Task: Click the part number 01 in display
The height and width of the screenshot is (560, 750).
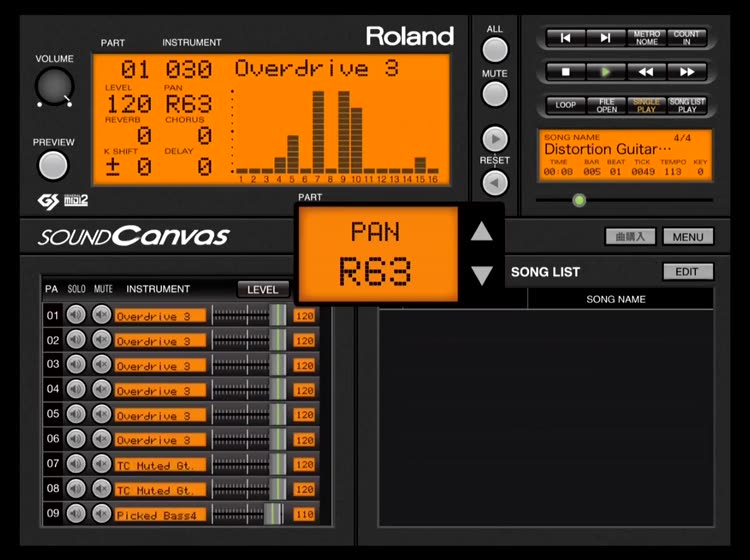Action: (x=134, y=69)
